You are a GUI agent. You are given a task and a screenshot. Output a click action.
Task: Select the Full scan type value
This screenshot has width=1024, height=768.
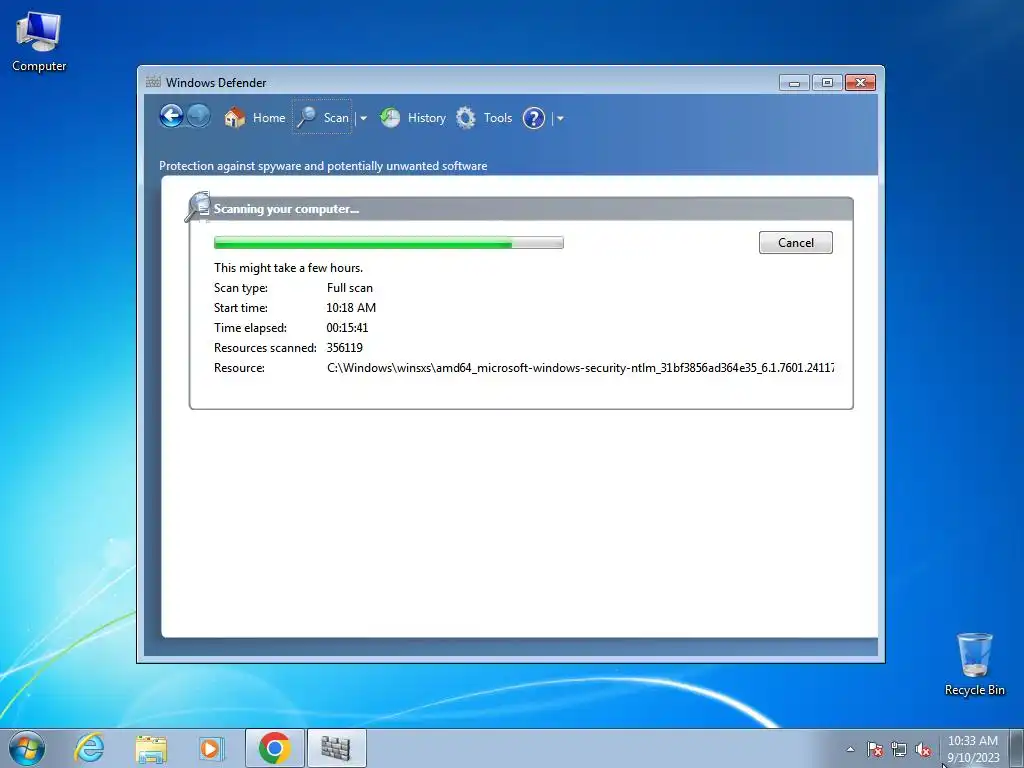(x=350, y=287)
